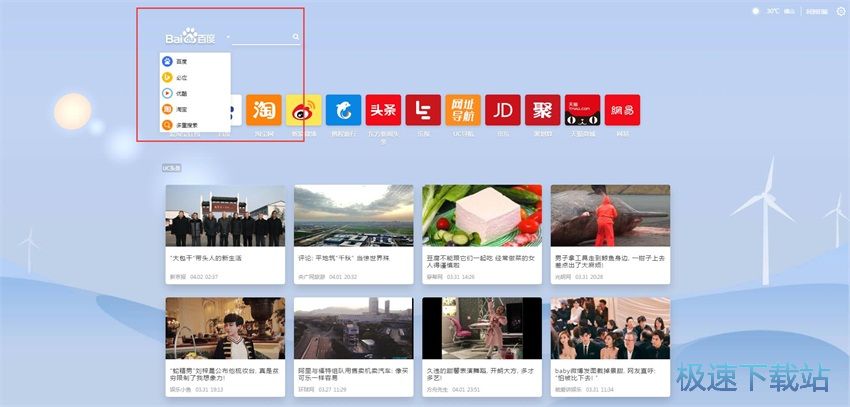Open headline starting 评论: 平地雪

pyautogui.click(x=344, y=259)
